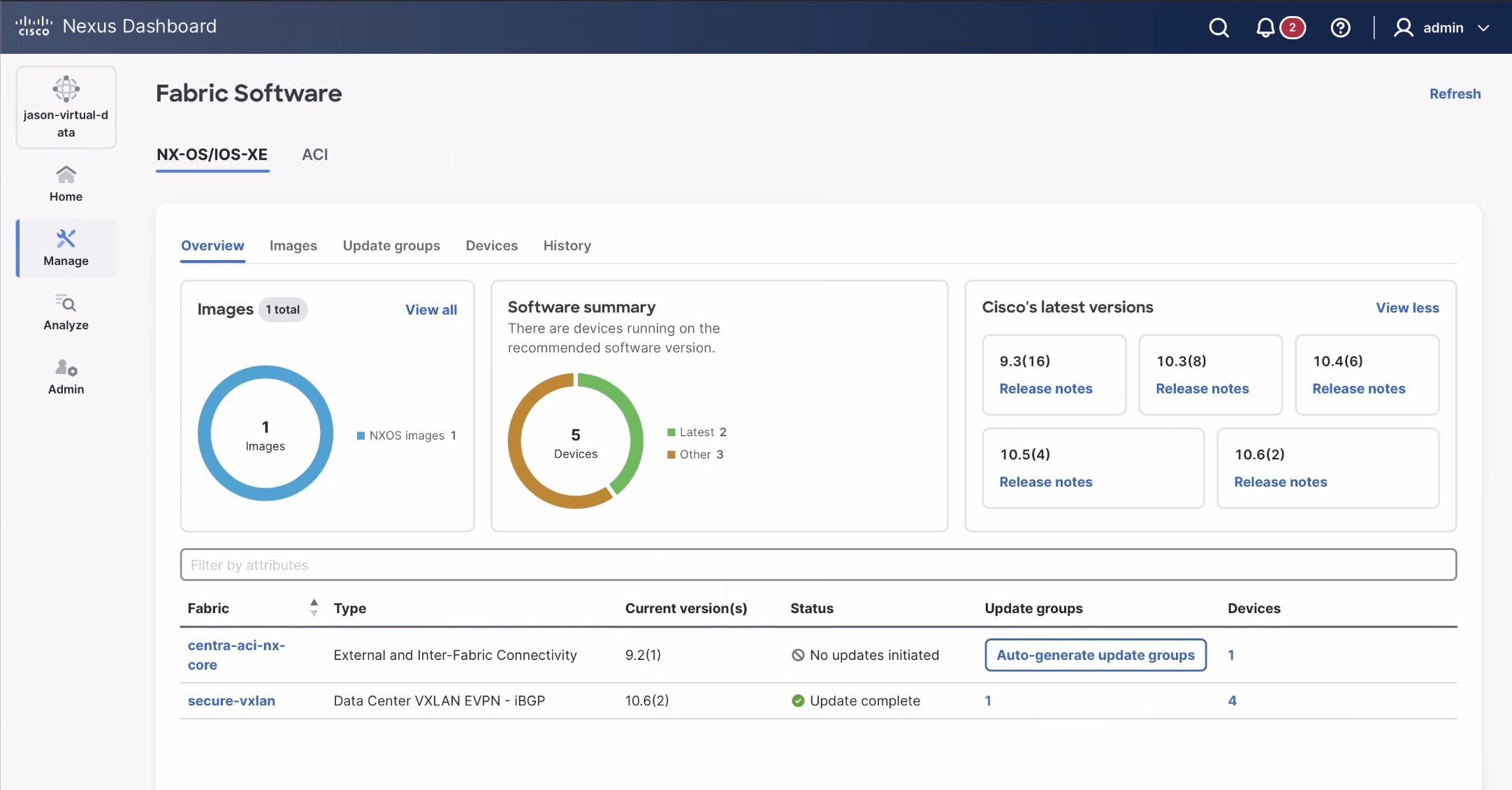Click Auto-generate update groups for centra-aci-nx-core
This screenshot has width=1512, height=790.
point(1094,655)
